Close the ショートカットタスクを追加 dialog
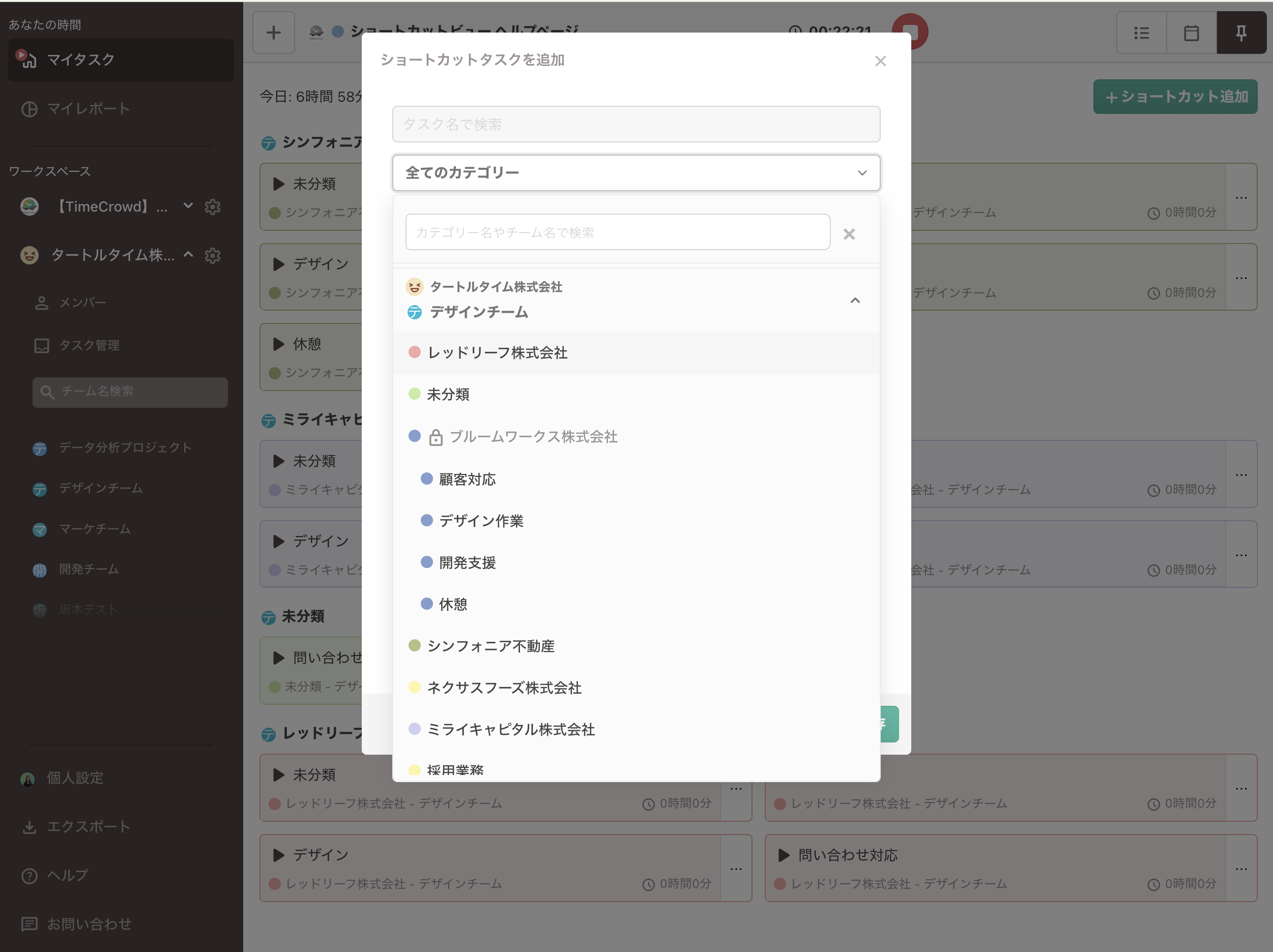Image resolution: width=1273 pixels, height=952 pixels. point(880,61)
